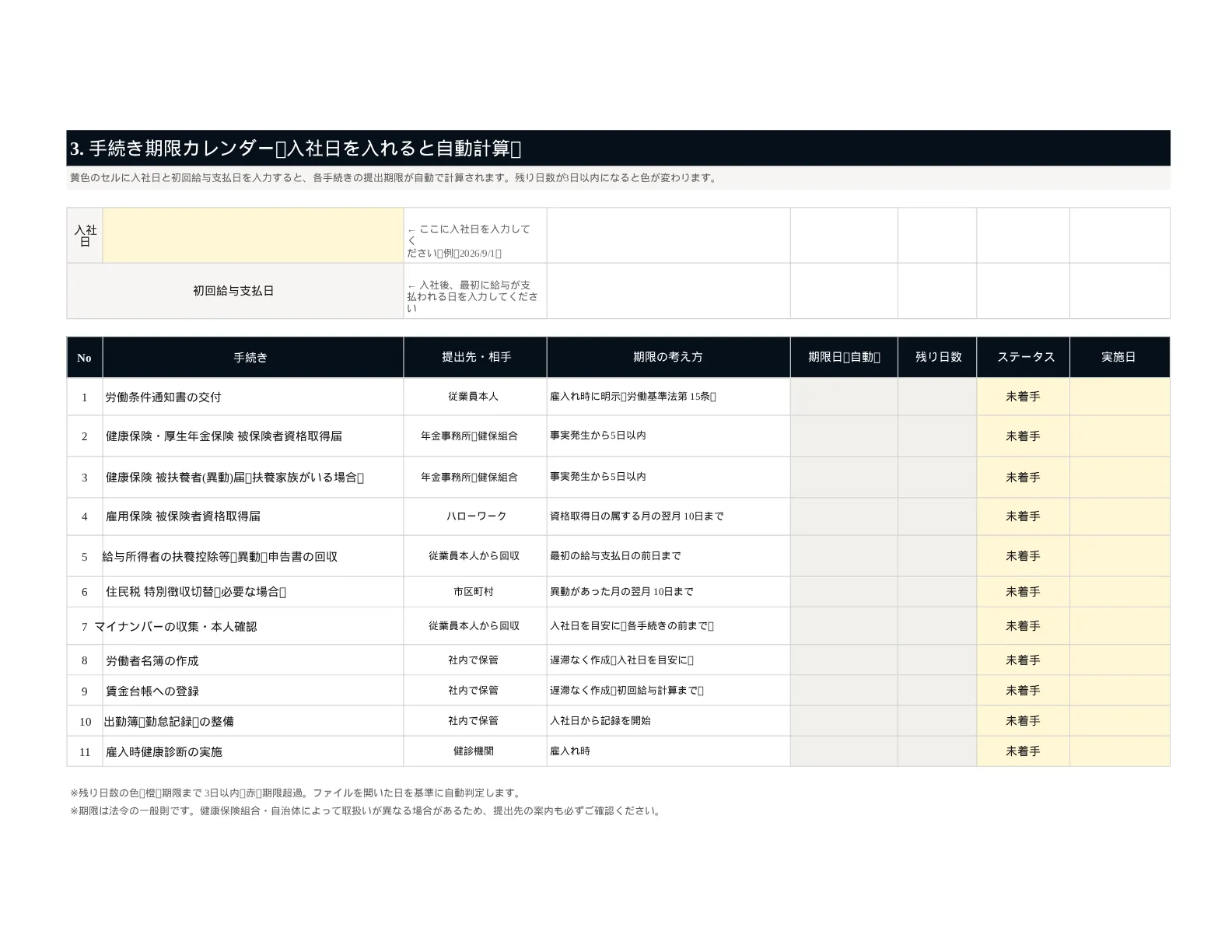Select the 初回給与支払日 label cell
Image resolution: width=1232 pixels, height=952 pixels.
235,291
